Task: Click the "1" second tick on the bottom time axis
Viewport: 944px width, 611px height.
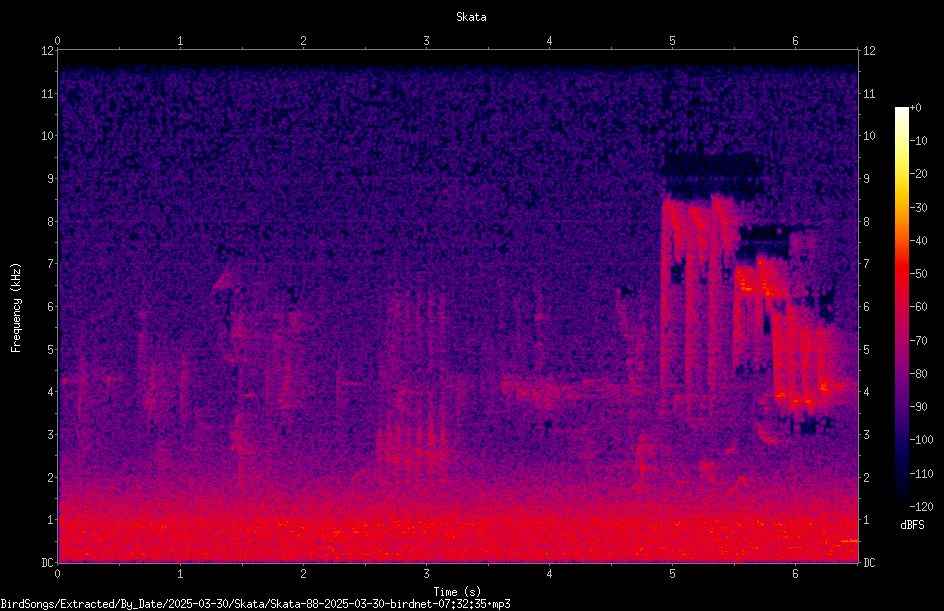Action: click(x=180, y=574)
